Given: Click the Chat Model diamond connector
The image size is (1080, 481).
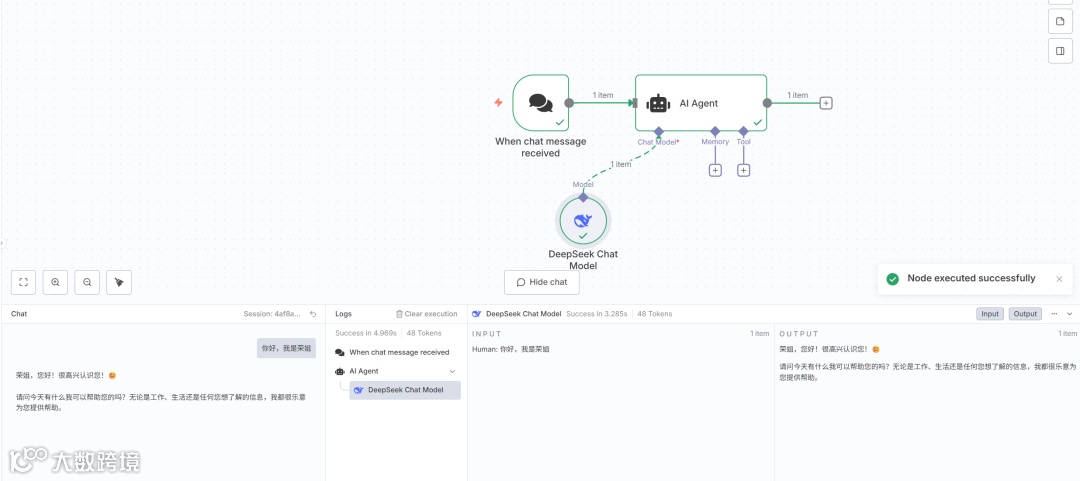Looking at the screenshot, I should [658, 131].
